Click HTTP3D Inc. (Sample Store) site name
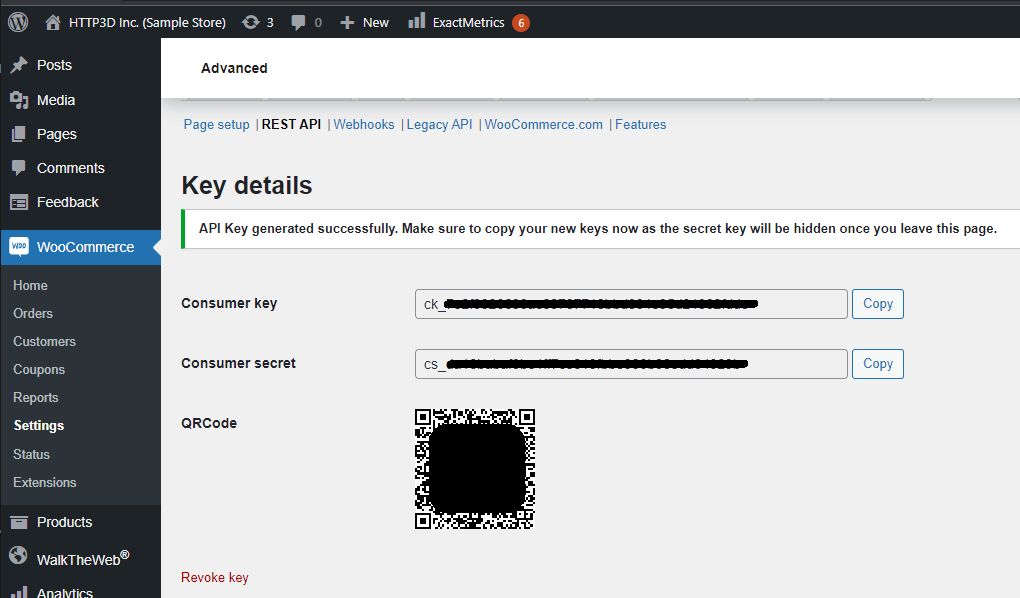This screenshot has height=598, width=1020. point(147,23)
